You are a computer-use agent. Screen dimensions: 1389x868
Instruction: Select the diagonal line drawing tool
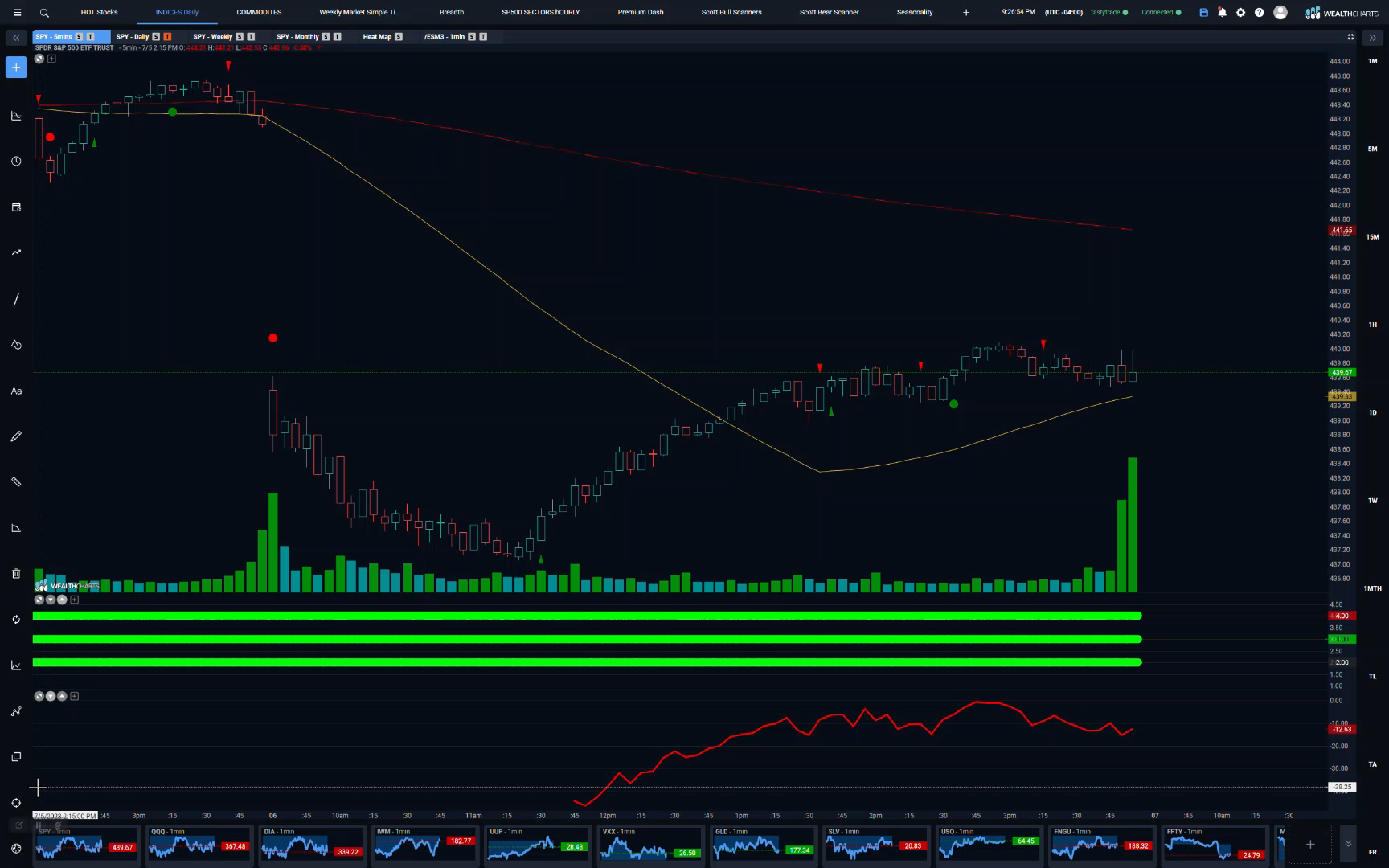click(16, 298)
